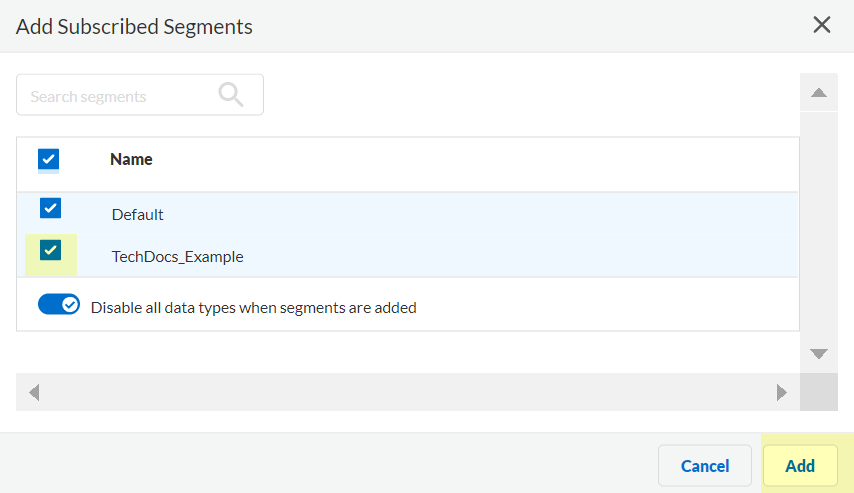854x493 pixels.
Task: Uncheck the Default segment checkbox
Action: click(50, 208)
